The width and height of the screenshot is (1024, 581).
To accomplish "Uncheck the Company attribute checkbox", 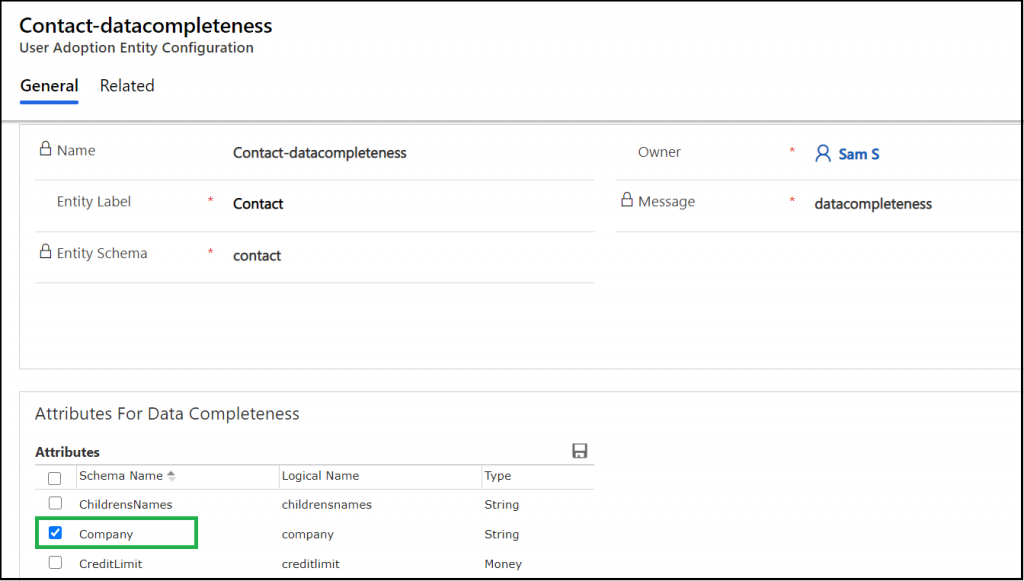I will [55, 532].
